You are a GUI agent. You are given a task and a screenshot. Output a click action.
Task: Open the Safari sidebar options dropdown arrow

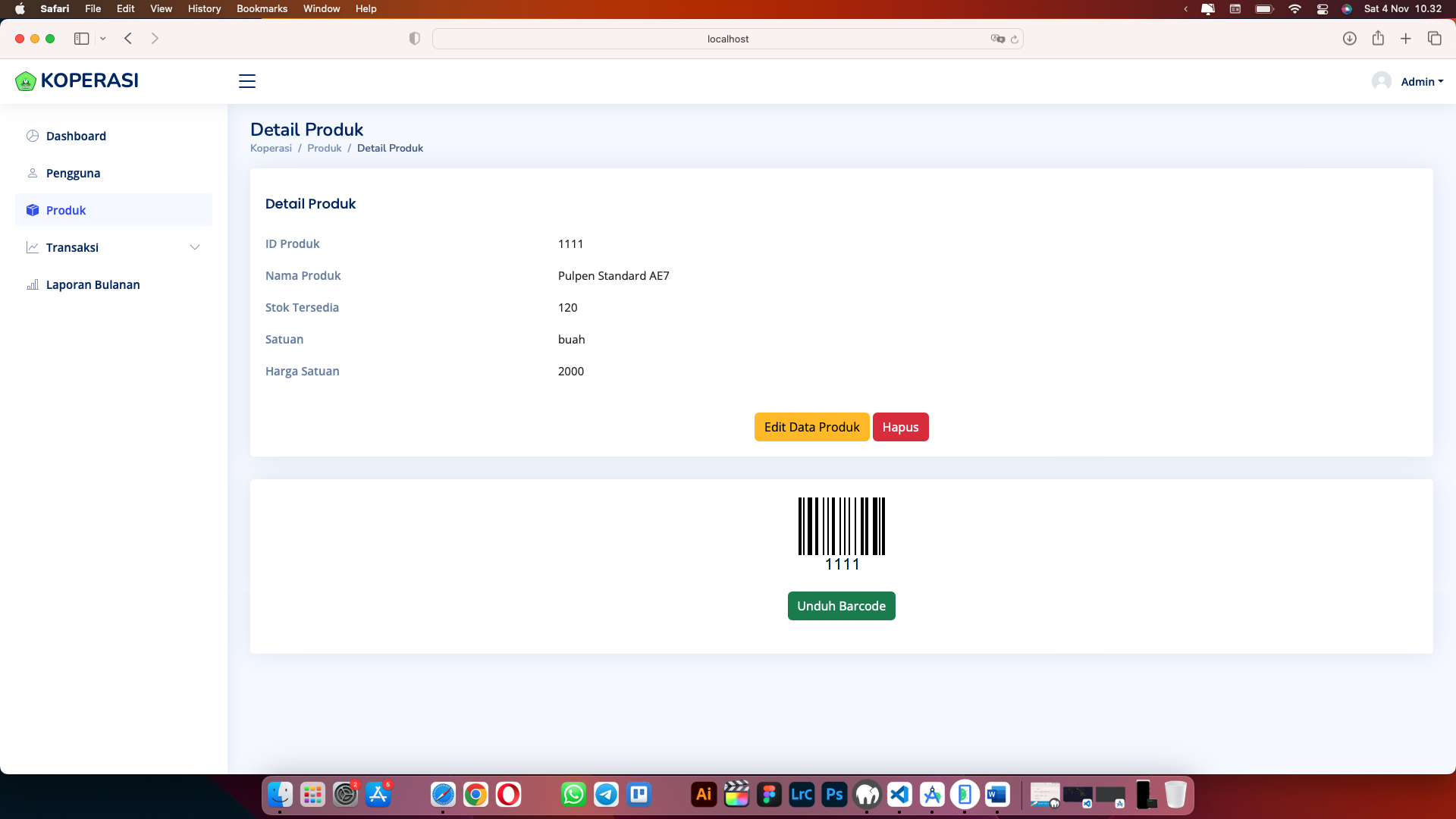pos(103,39)
